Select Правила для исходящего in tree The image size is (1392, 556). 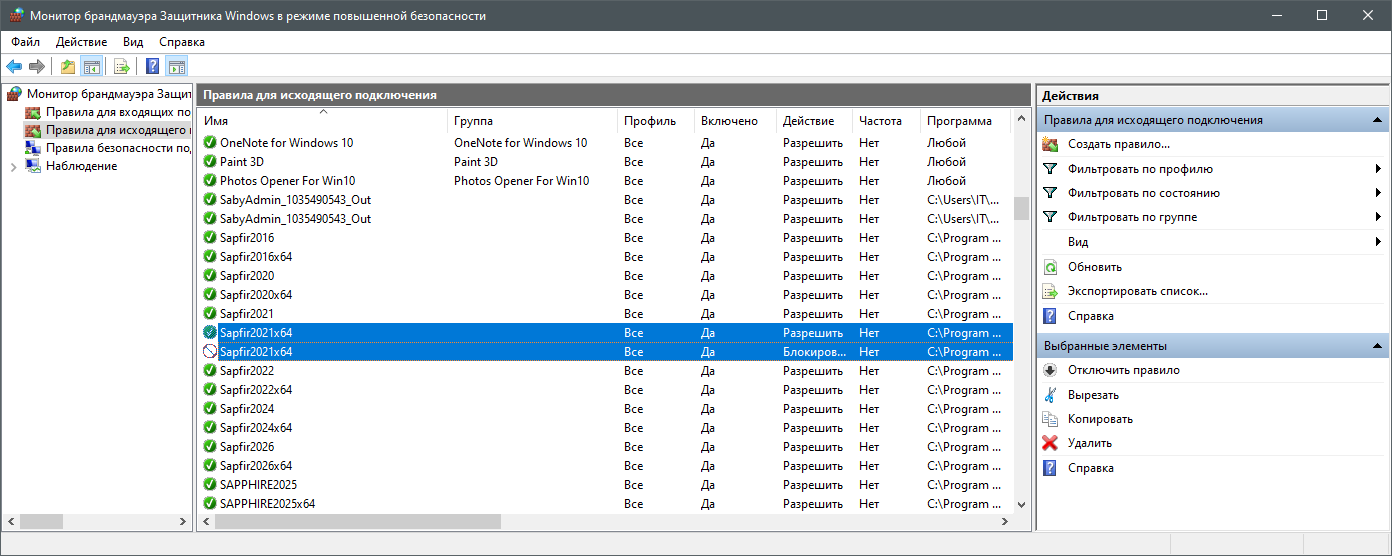point(118,130)
